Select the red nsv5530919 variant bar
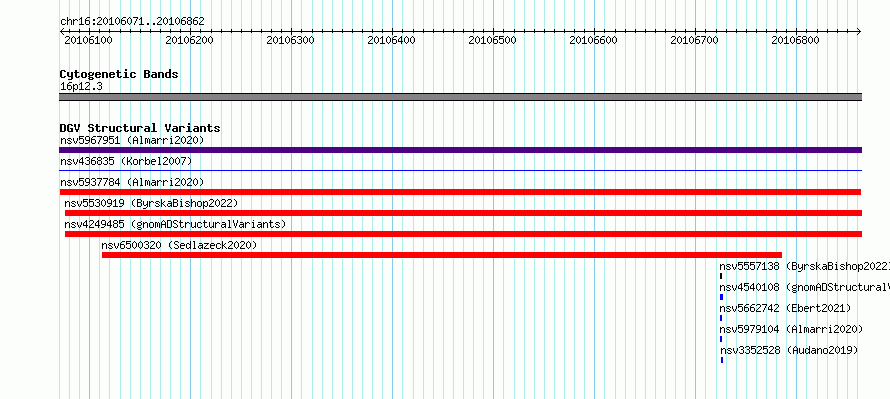The image size is (890, 399). point(463,213)
